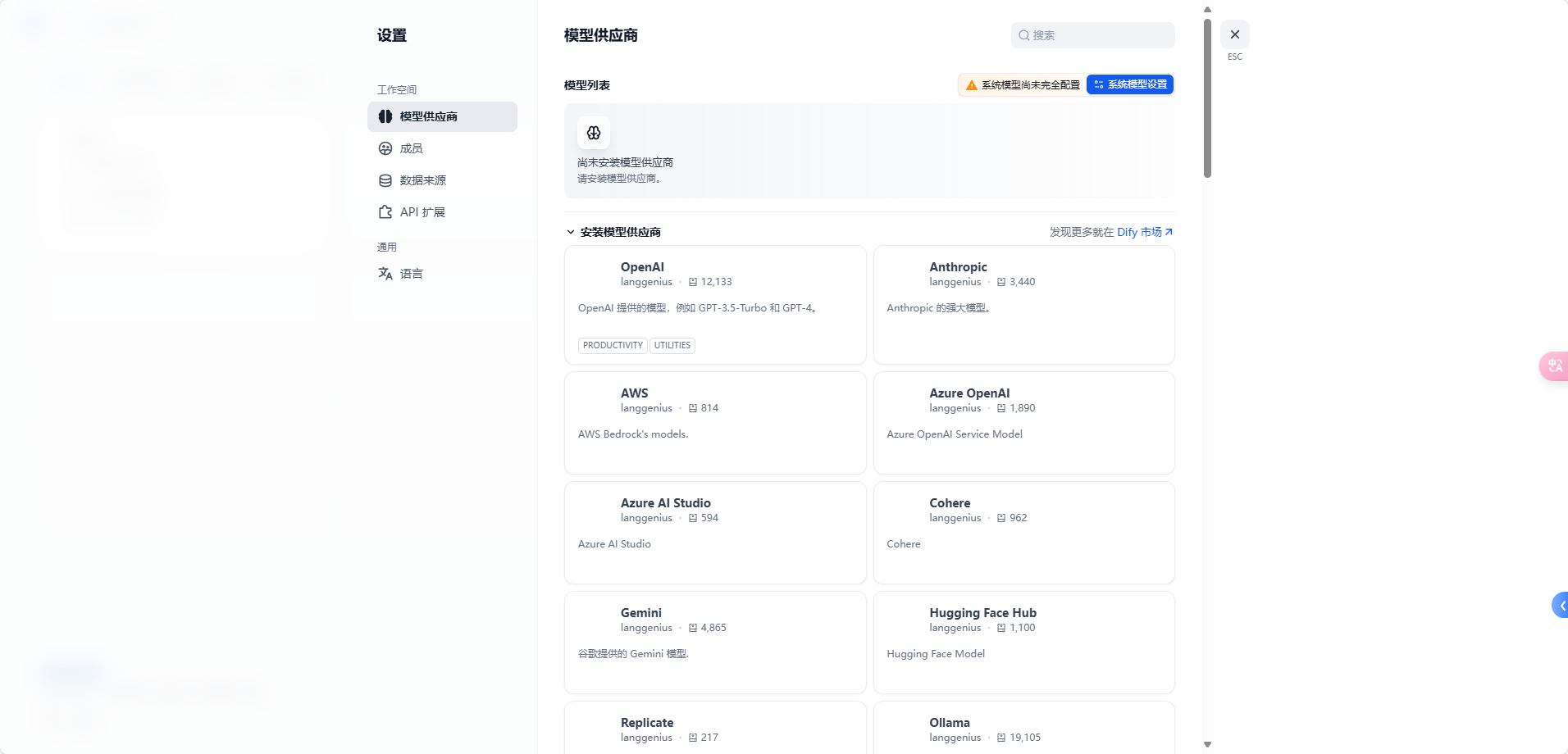Click the 模型供应商 brain icon in sidebar
This screenshot has width=1568, height=754.
385,116
